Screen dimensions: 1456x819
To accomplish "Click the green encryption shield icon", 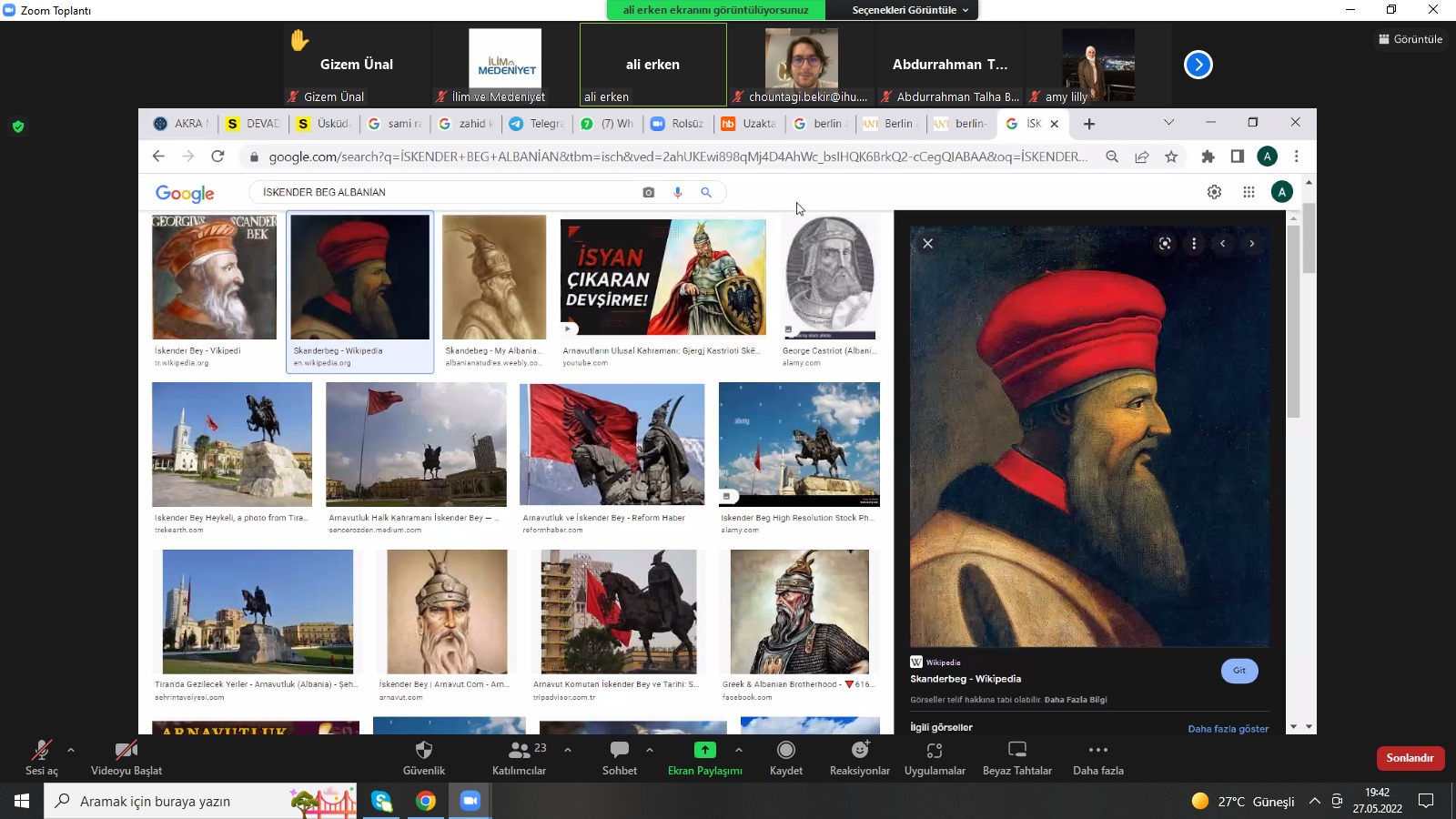I will click(x=18, y=126).
